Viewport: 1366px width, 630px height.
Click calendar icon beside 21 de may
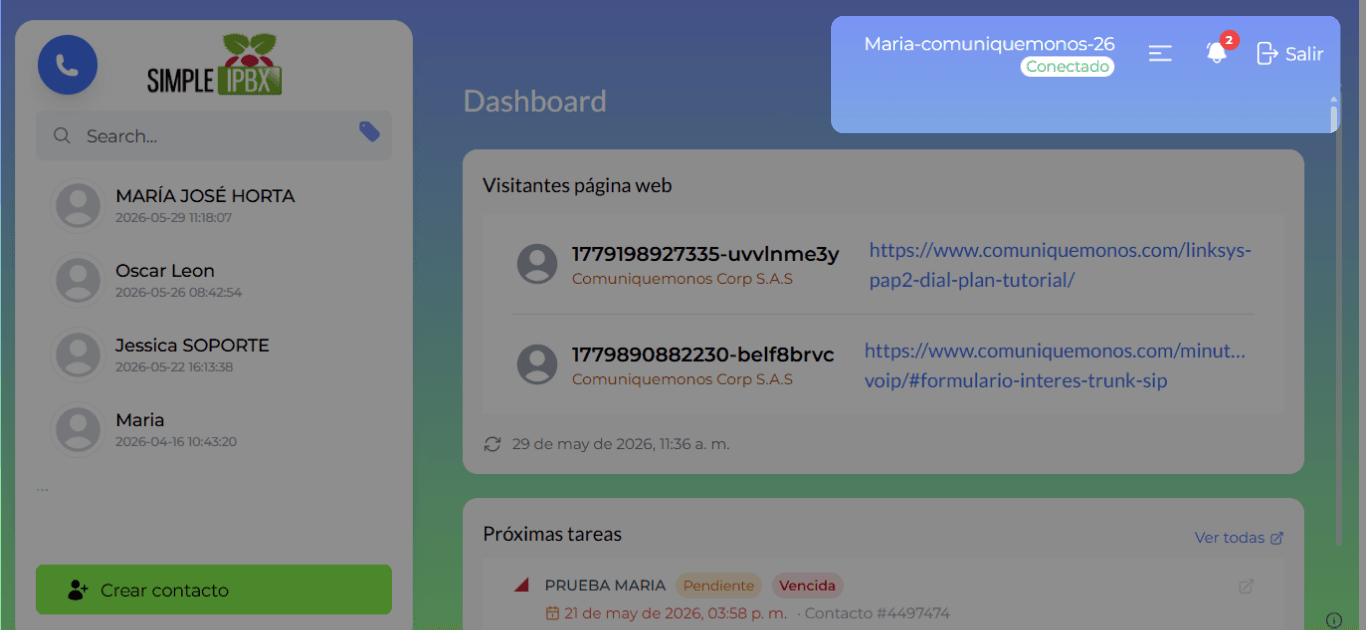point(552,613)
